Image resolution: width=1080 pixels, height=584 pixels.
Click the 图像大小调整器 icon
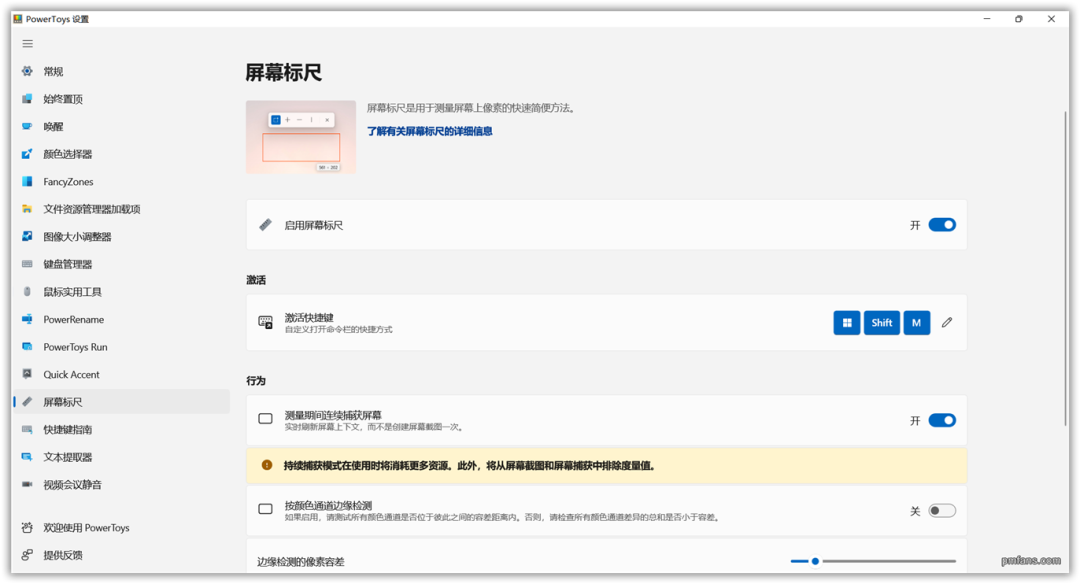(27, 236)
